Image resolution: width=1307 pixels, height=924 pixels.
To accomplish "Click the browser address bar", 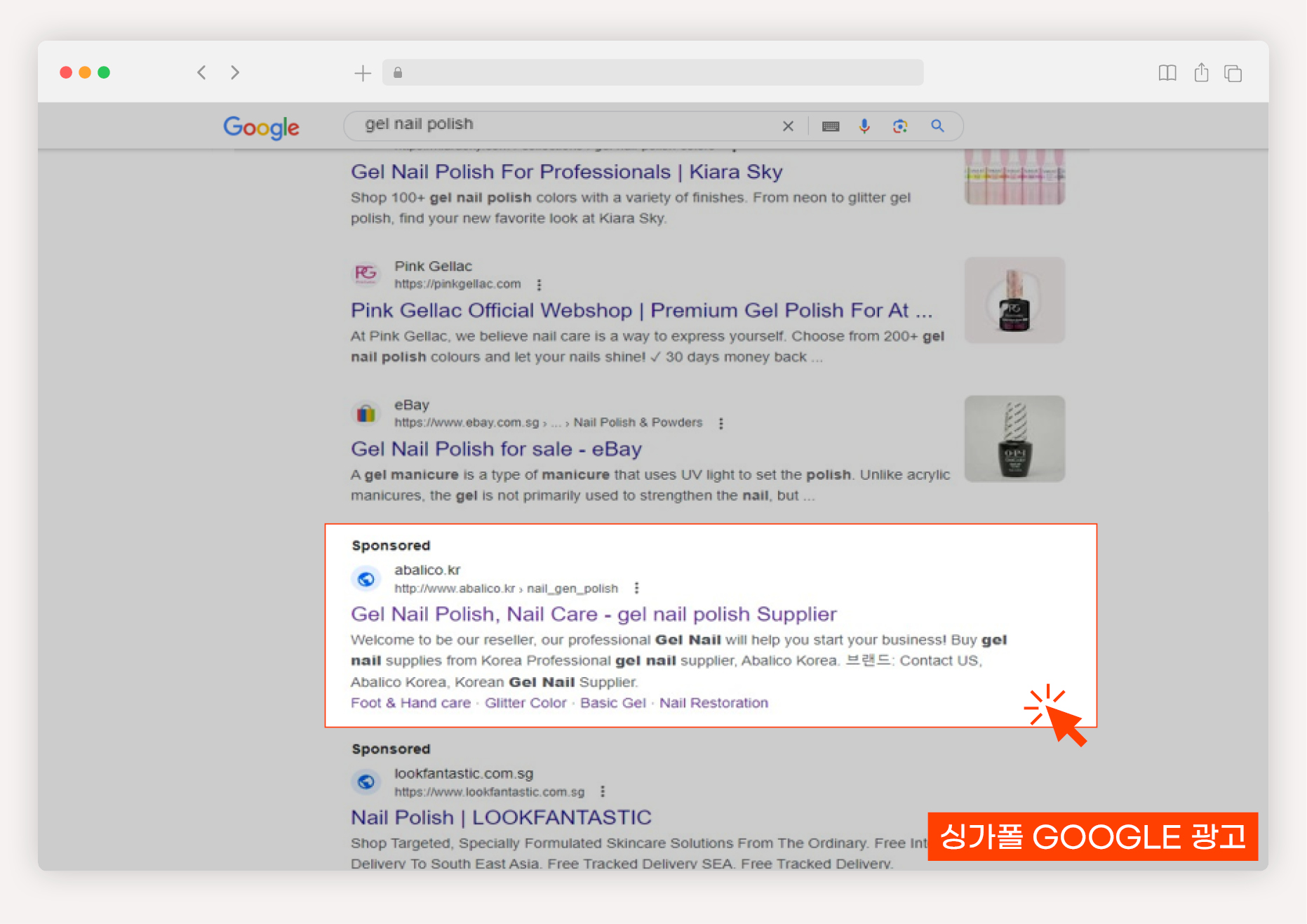I will (x=652, y=72).
